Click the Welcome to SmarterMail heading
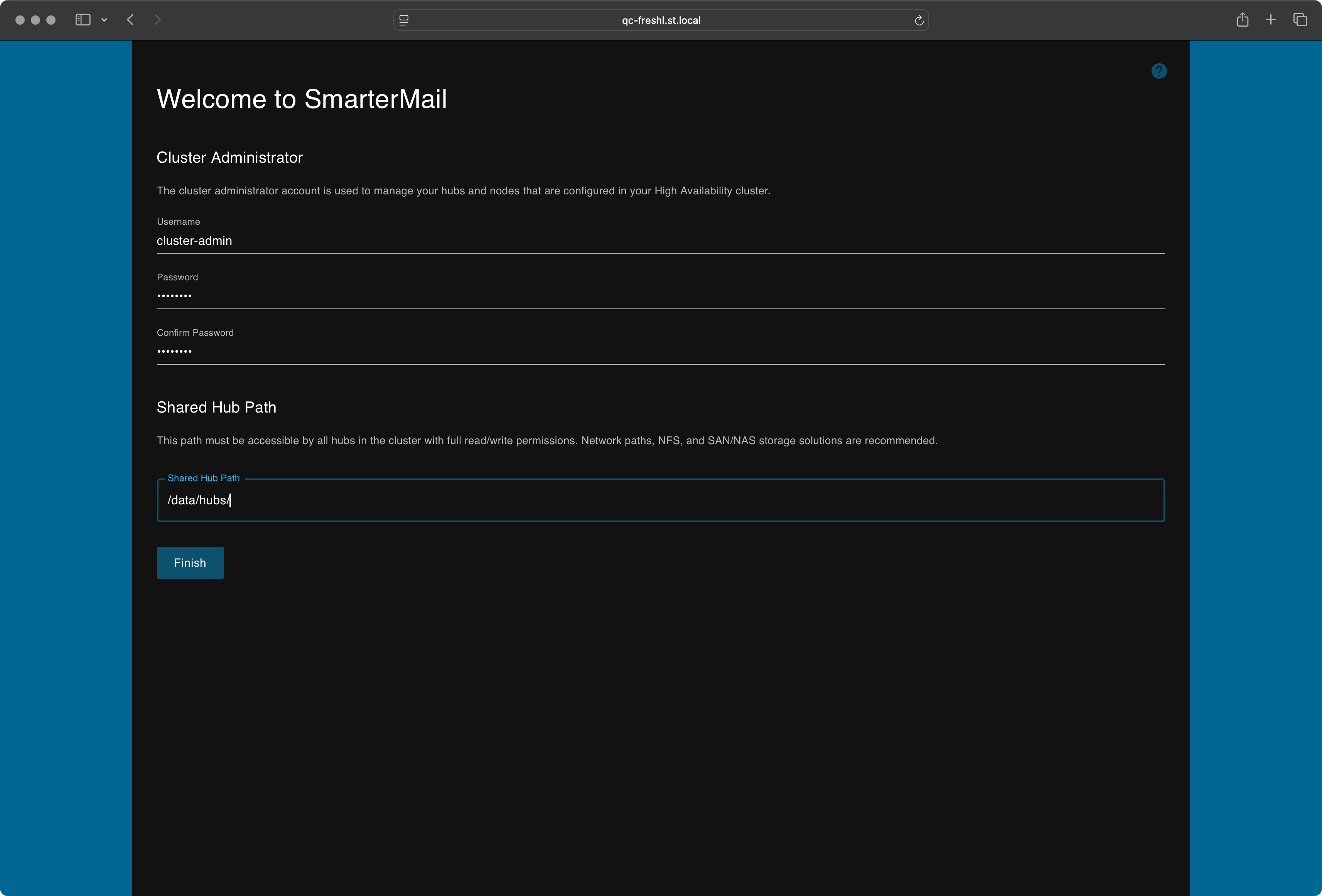This screenshot has height=896, width=1322. [302, 99]
